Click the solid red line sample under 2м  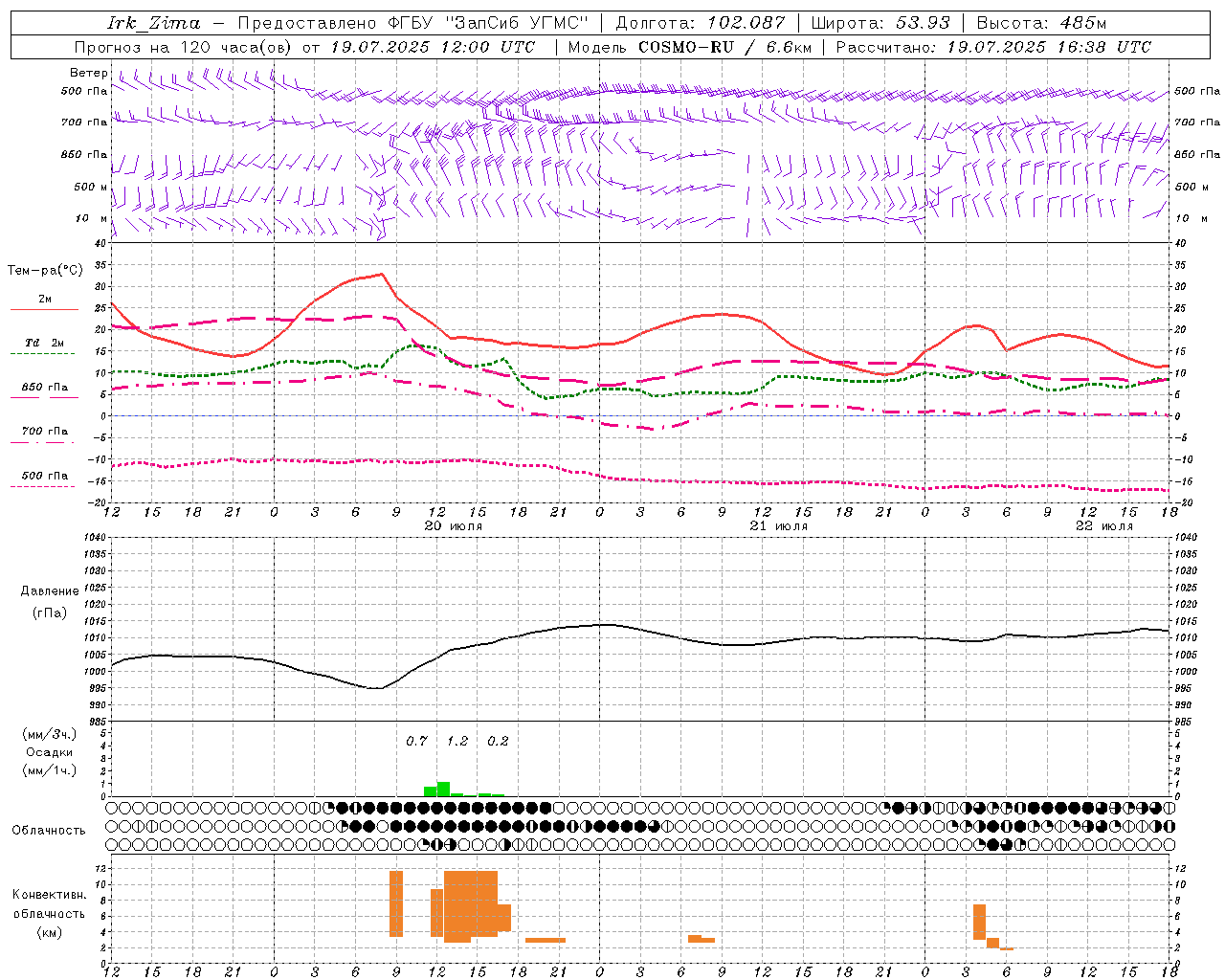coord(44,310)
